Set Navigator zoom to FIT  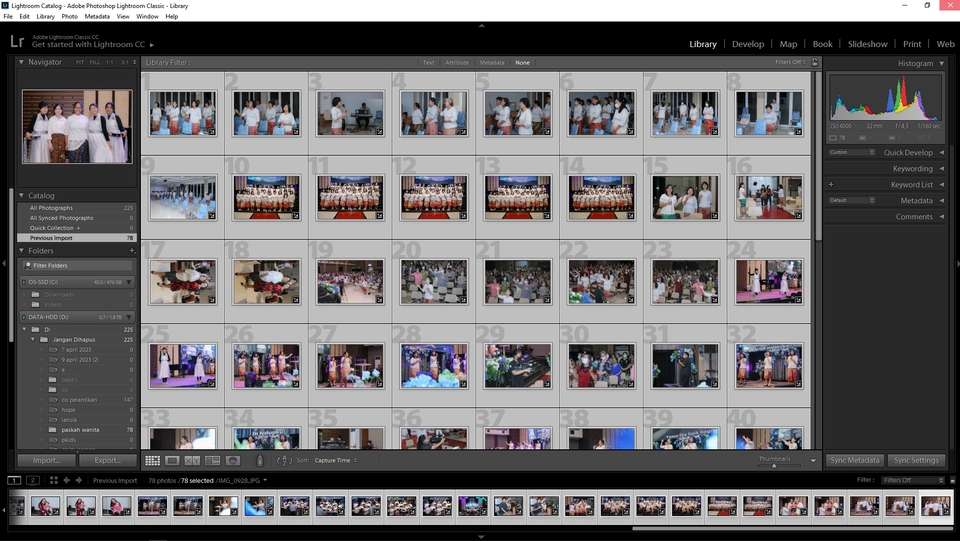[80, 62]
